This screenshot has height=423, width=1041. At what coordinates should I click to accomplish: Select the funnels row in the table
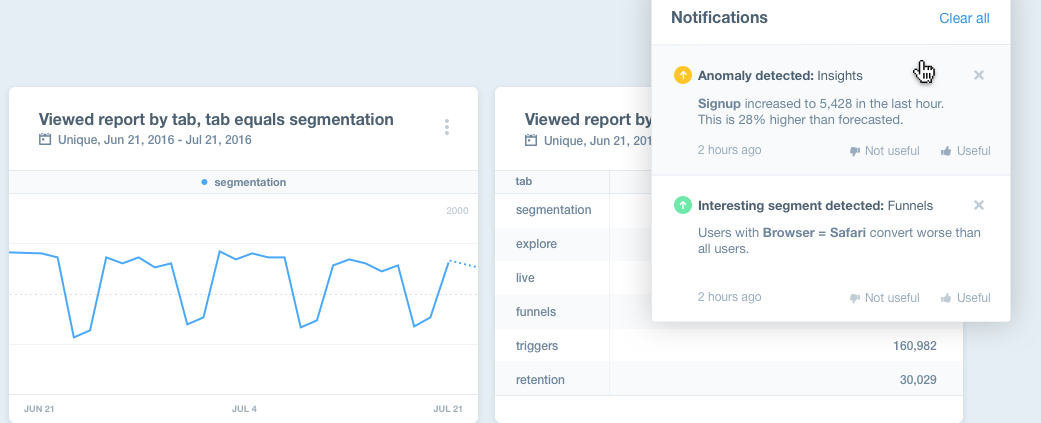[x=536, y=311]
